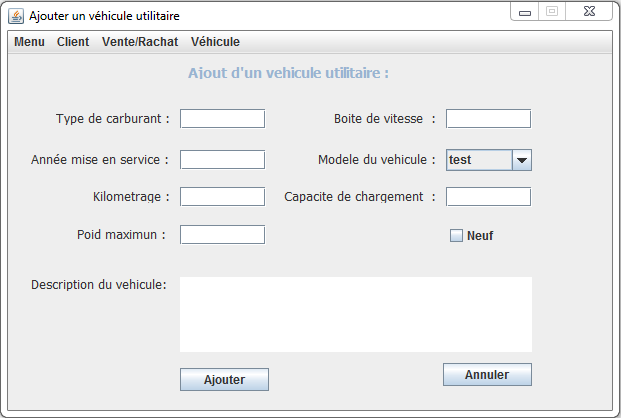621x418 pixels.
Task: Focus the Année mise en service field
Action: coord(223,159)
